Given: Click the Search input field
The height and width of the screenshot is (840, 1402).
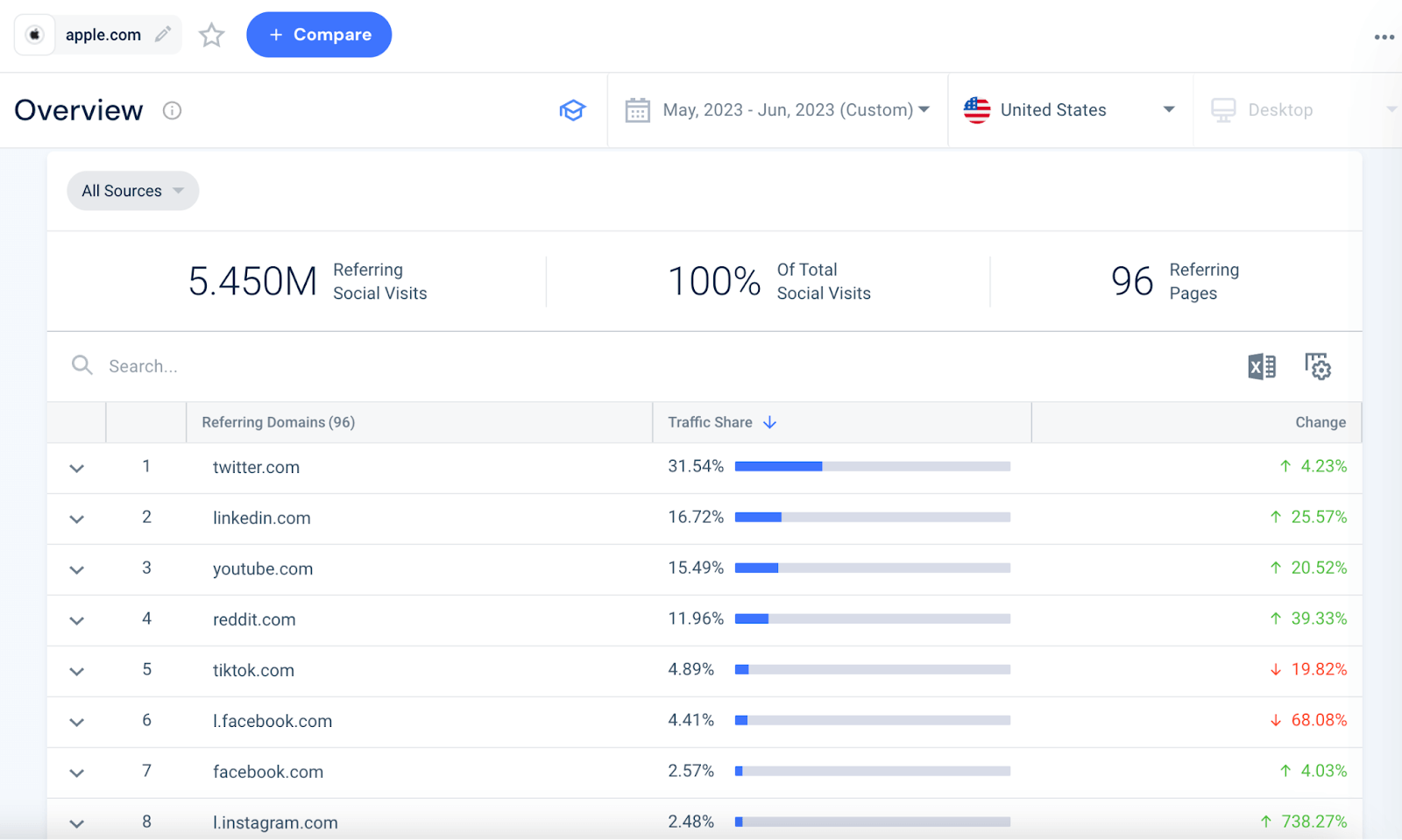Looking at the screenshot, I should point(648,366).
